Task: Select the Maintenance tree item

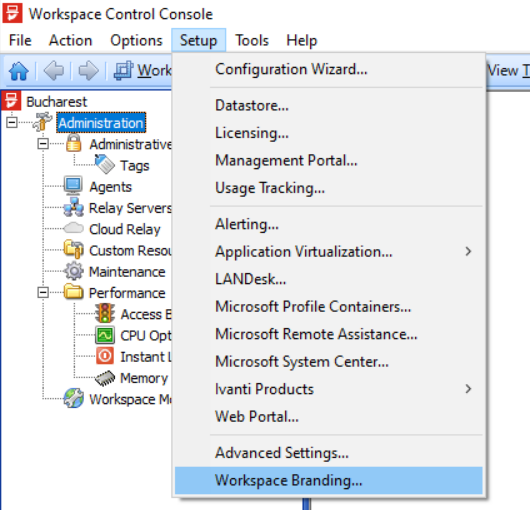Action: (127, 272)
